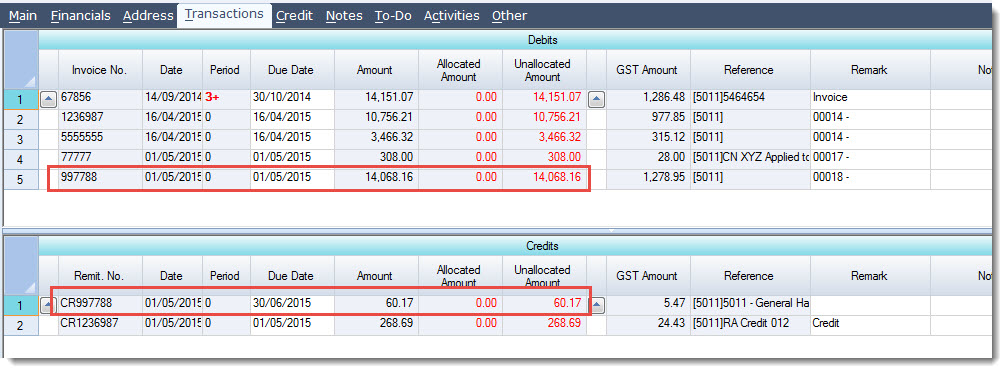Click the Credits select-all corner cell
This screenshot has width=1007, height=373.
[x=21, y=265]
